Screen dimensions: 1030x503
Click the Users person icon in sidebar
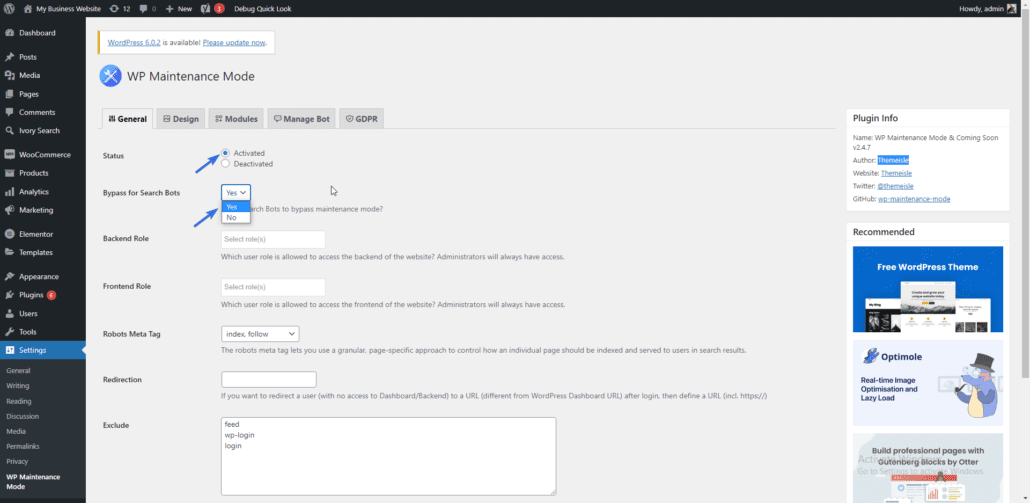tap(10, 313)
